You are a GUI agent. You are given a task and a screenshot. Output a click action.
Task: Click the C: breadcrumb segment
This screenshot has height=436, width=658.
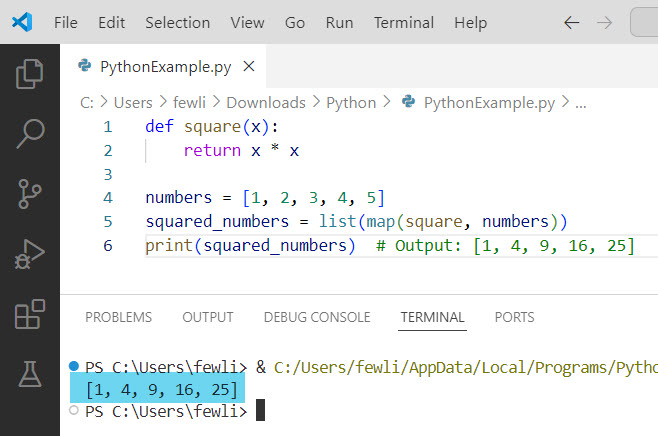87,103
